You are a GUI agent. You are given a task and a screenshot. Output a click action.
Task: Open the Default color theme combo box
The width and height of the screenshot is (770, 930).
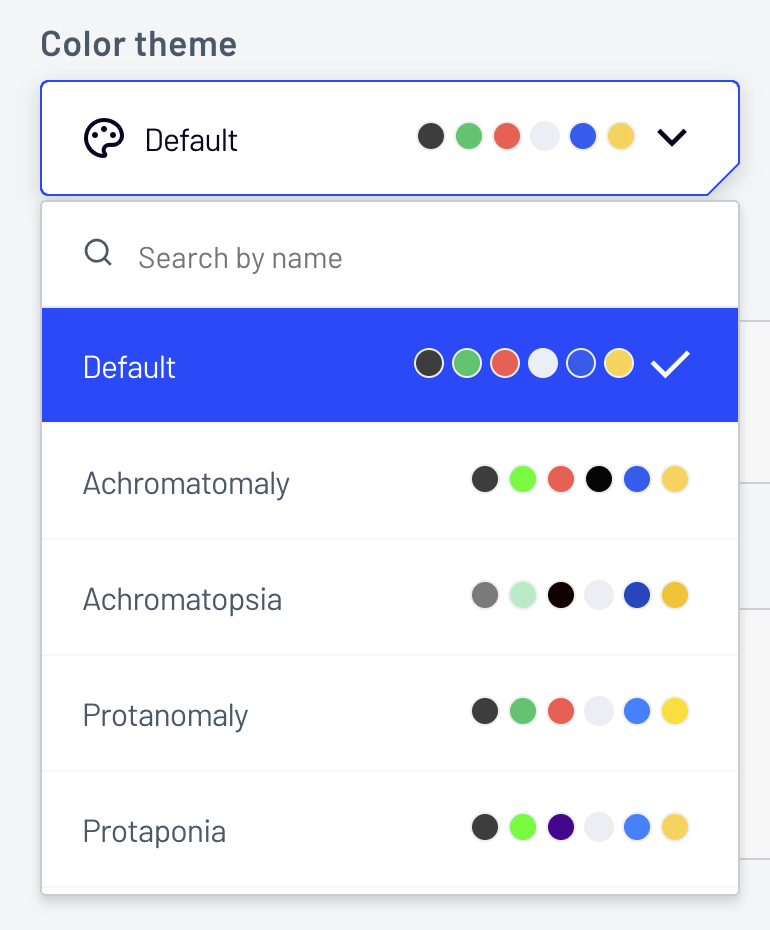point(390,138)
